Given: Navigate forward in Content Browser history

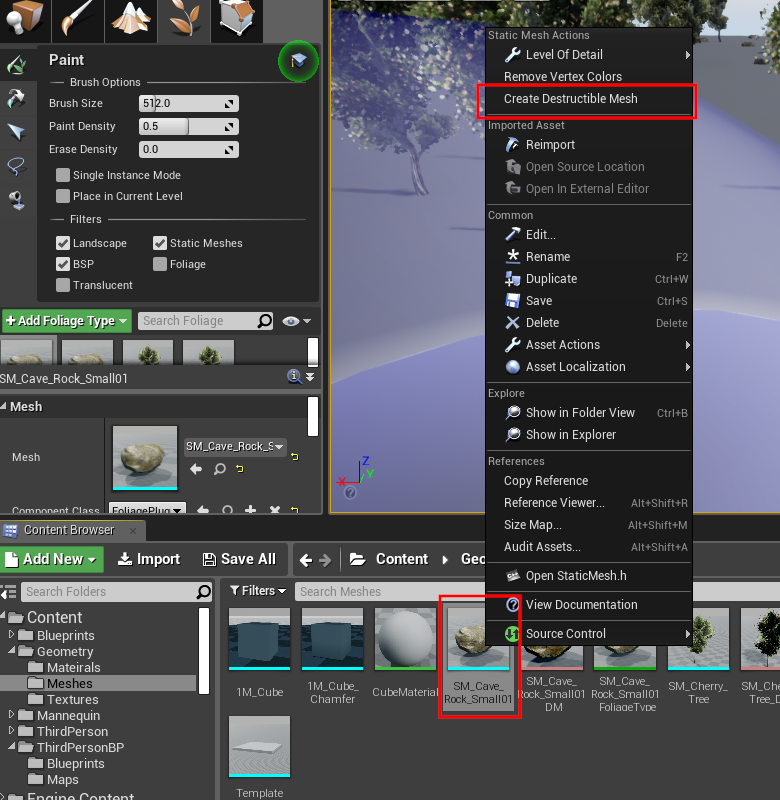Looking at the screenshot, I should [x=325, y=560].
